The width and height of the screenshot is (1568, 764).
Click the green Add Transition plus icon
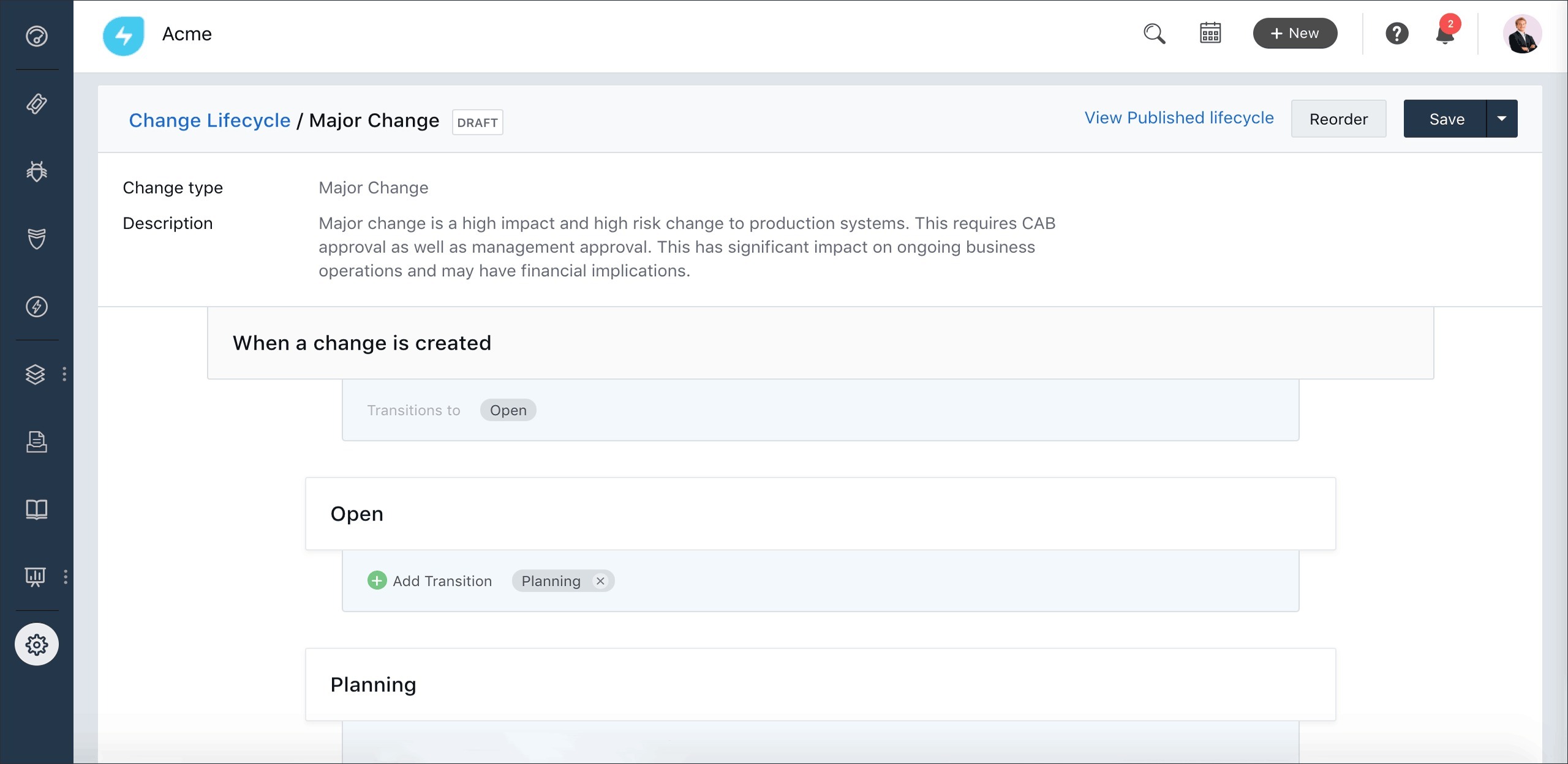(x=377, y=580)
